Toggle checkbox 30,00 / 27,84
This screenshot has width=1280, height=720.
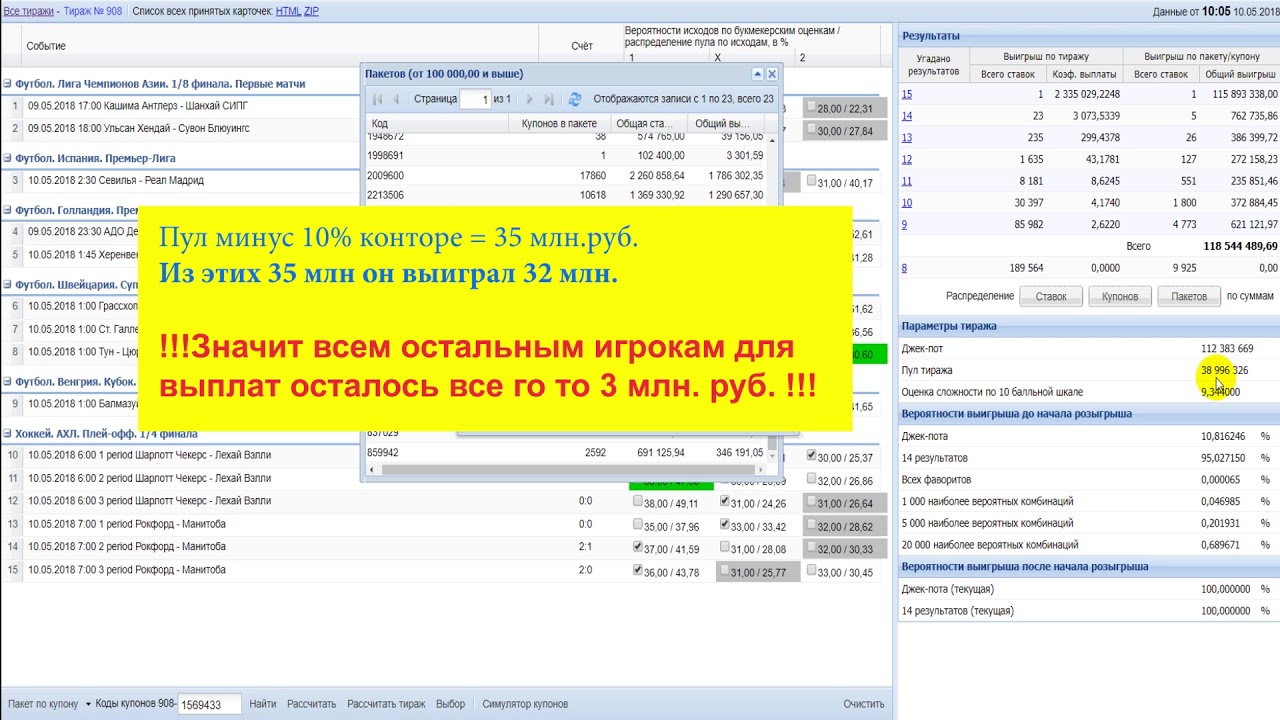(812, 131)
